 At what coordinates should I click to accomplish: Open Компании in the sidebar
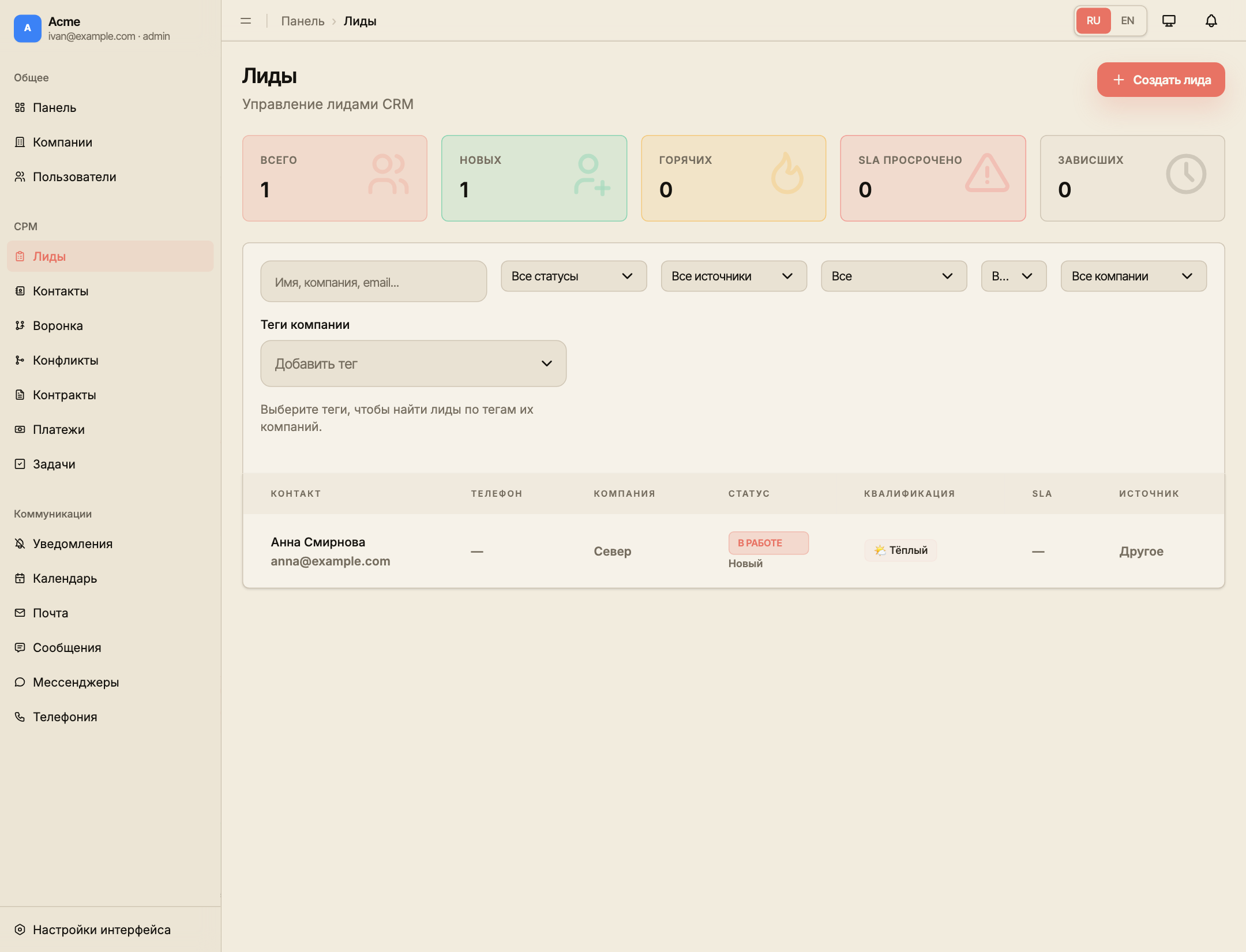110,142
